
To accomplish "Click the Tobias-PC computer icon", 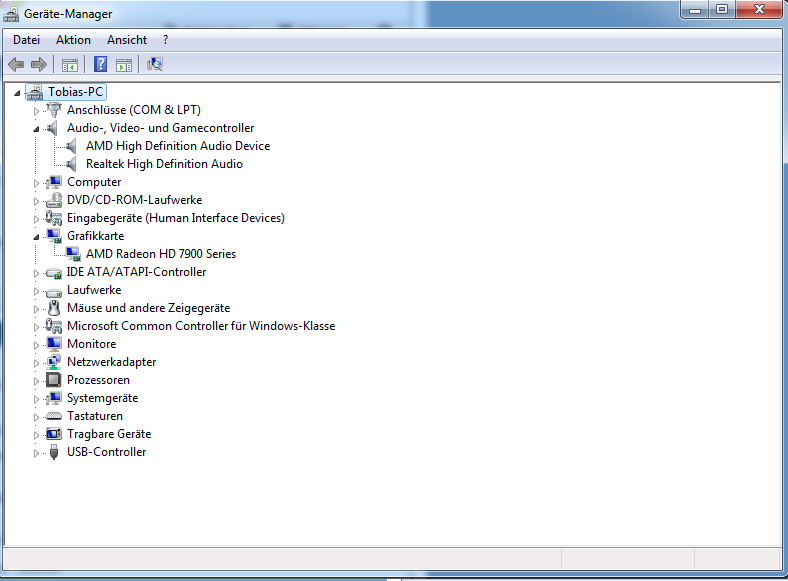I will pos(35,92).
